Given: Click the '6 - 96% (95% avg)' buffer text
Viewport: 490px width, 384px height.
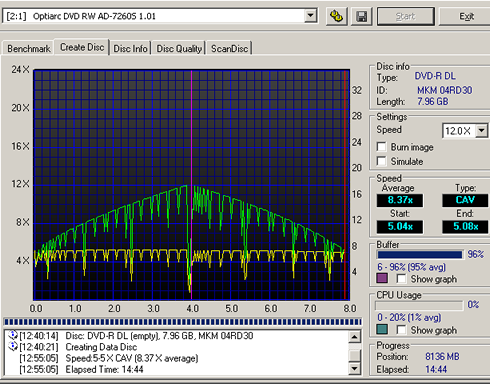Looking at the screenshot, I should tap(411, 267).
